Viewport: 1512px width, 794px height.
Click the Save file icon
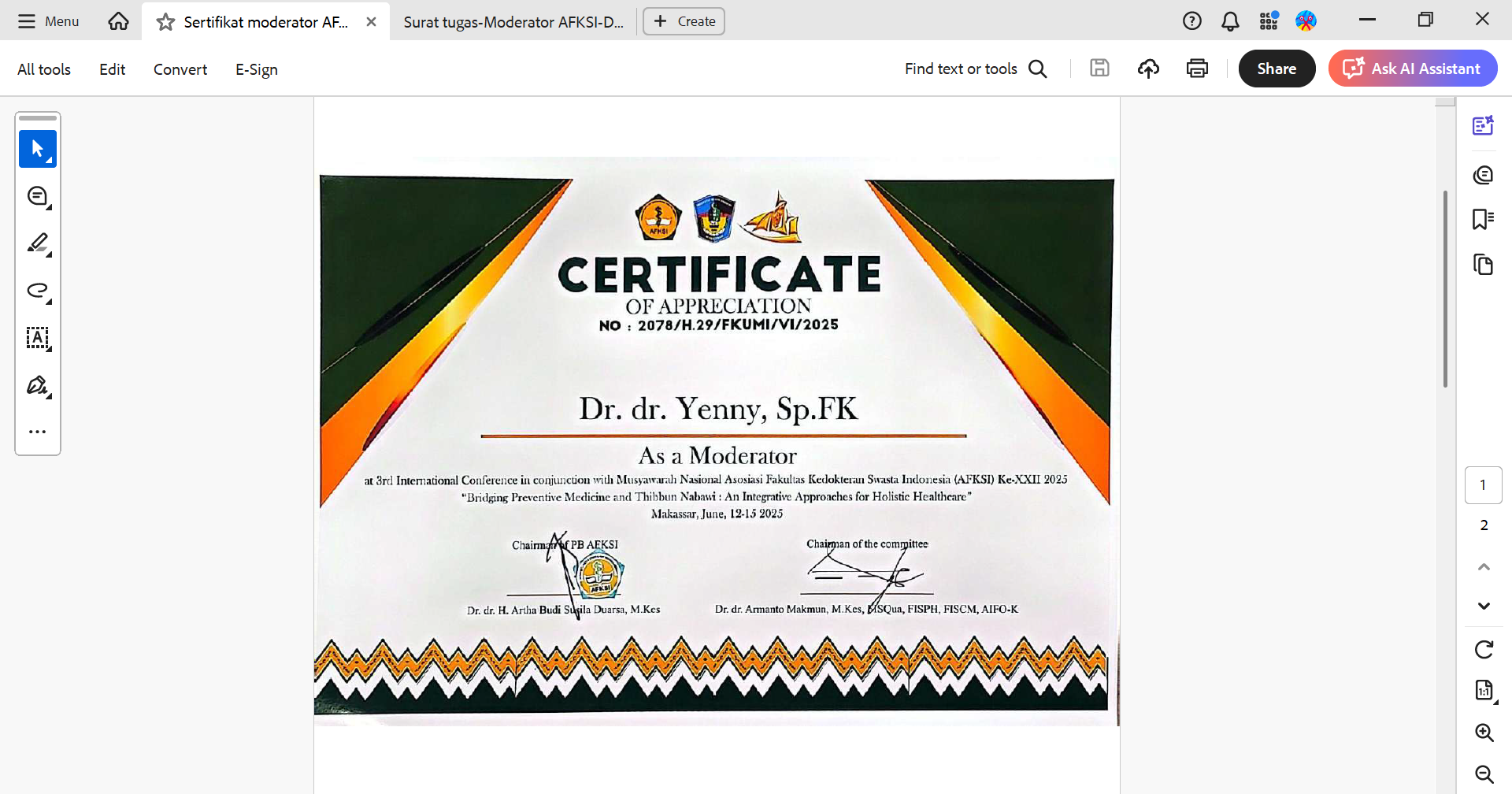[1099, 69]
